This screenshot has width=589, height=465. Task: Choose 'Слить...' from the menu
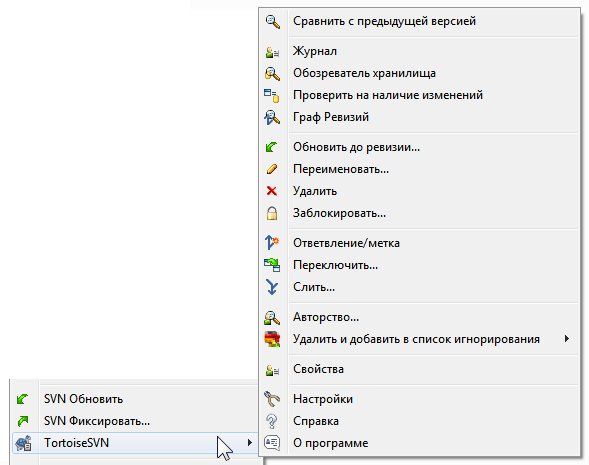[419, 287]
